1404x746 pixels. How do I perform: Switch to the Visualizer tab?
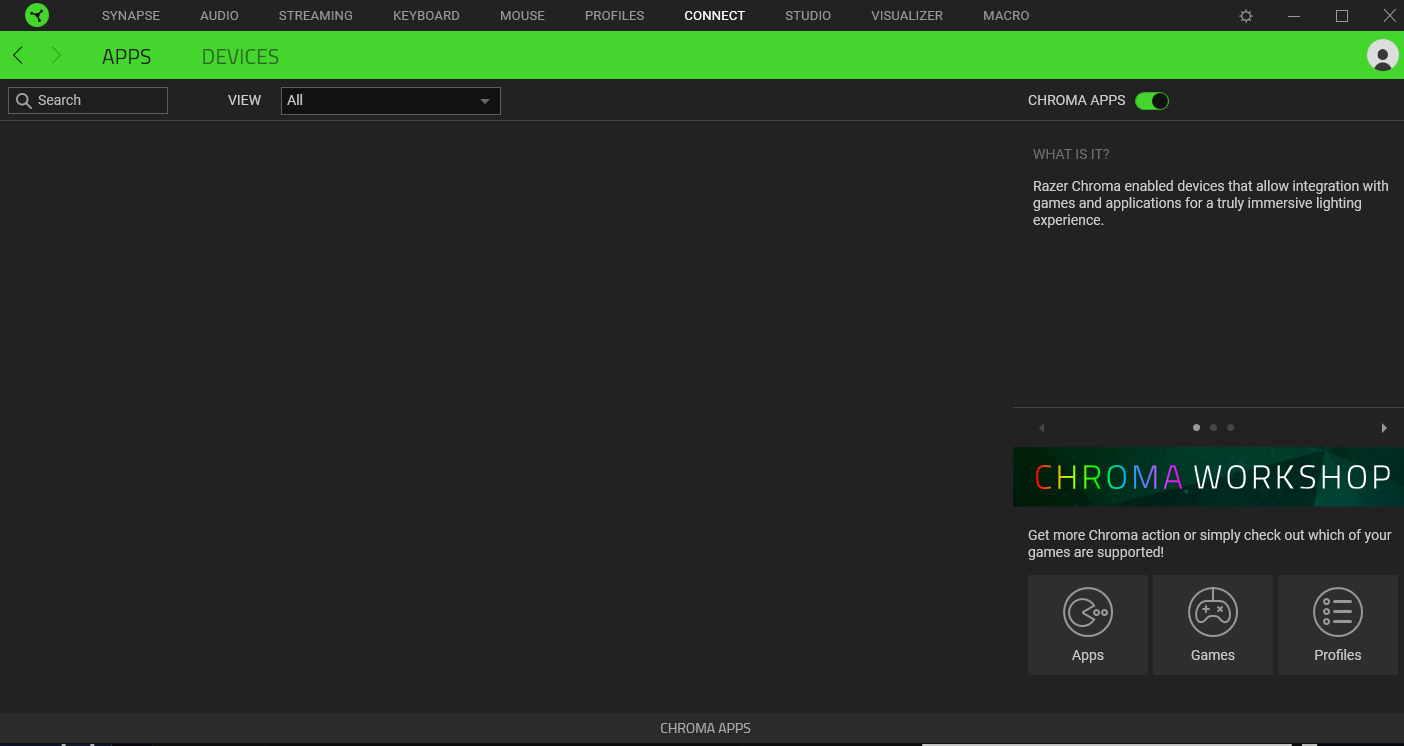click(x=907, y=16)
